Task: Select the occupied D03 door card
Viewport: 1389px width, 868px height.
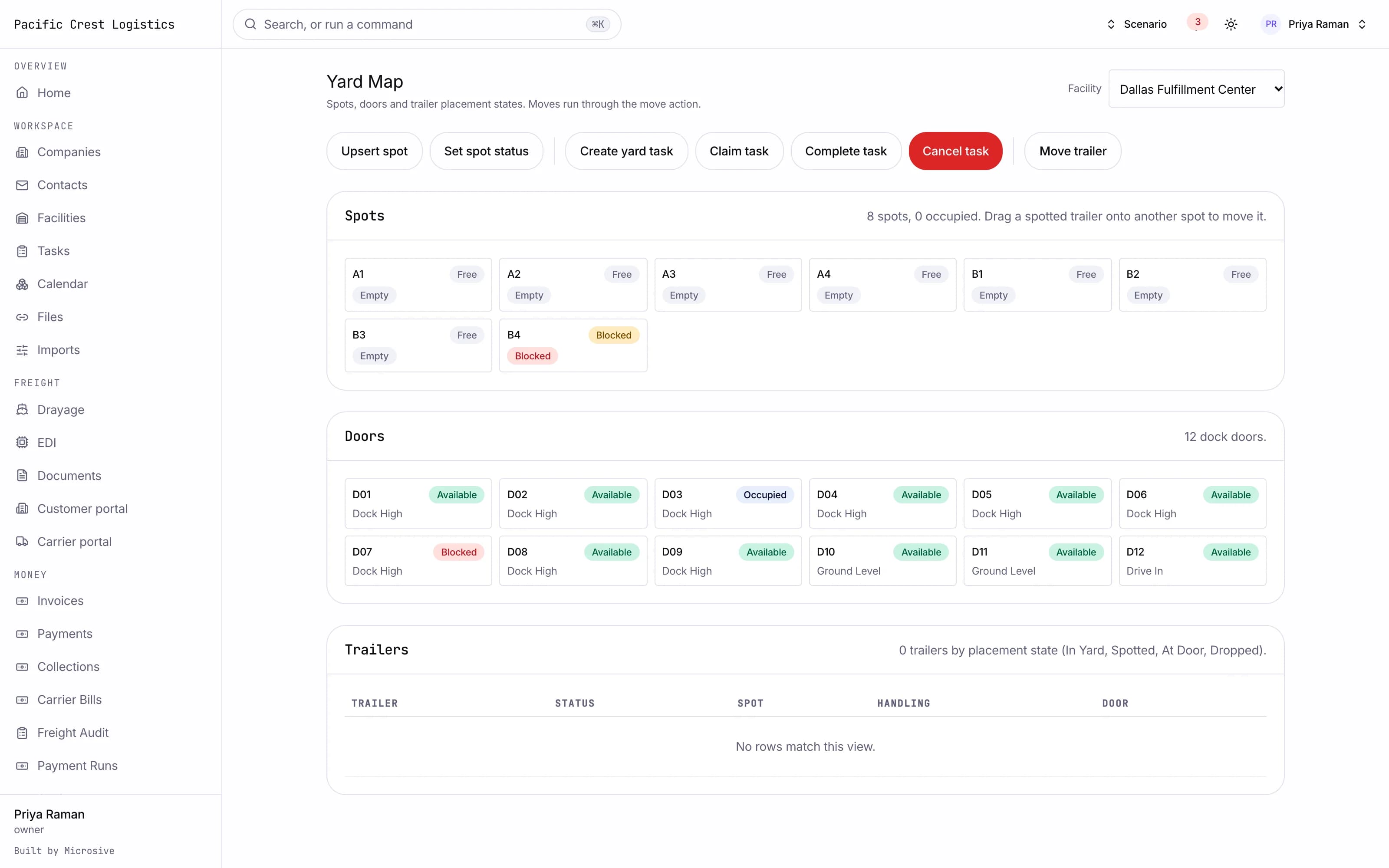Action: click(728, 503)
